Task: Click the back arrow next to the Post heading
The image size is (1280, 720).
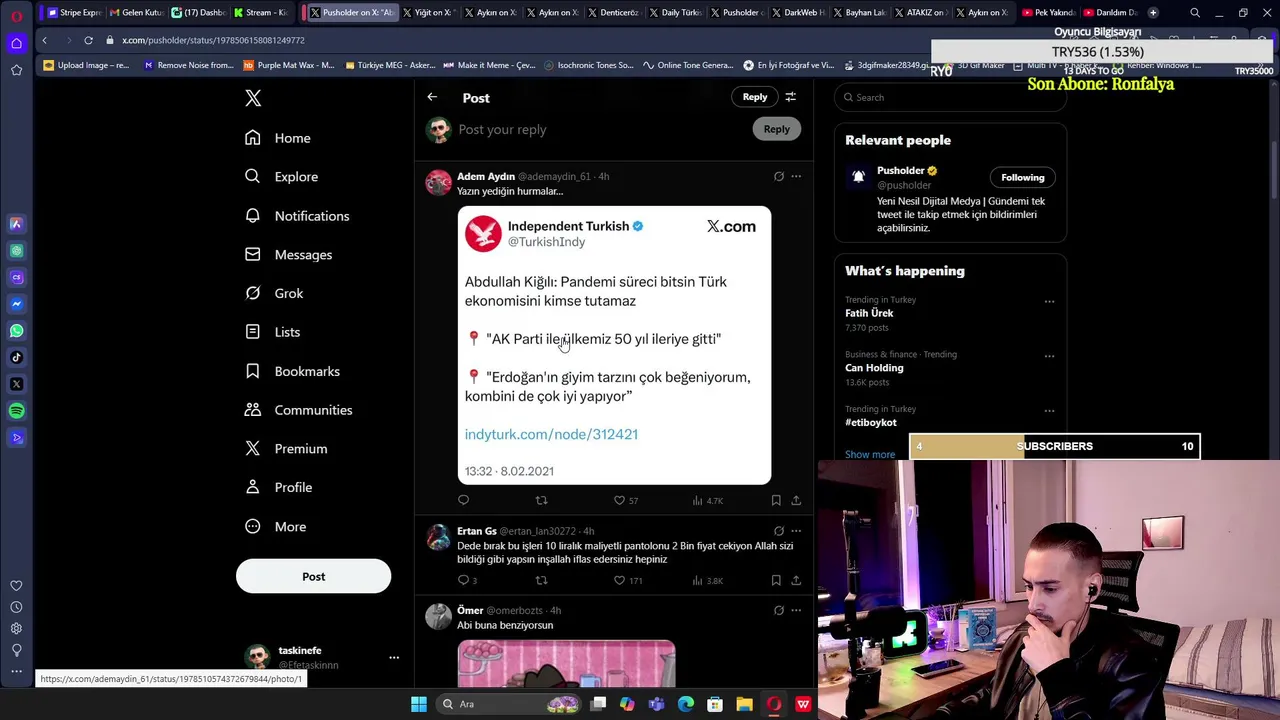Action: point(432,97)
